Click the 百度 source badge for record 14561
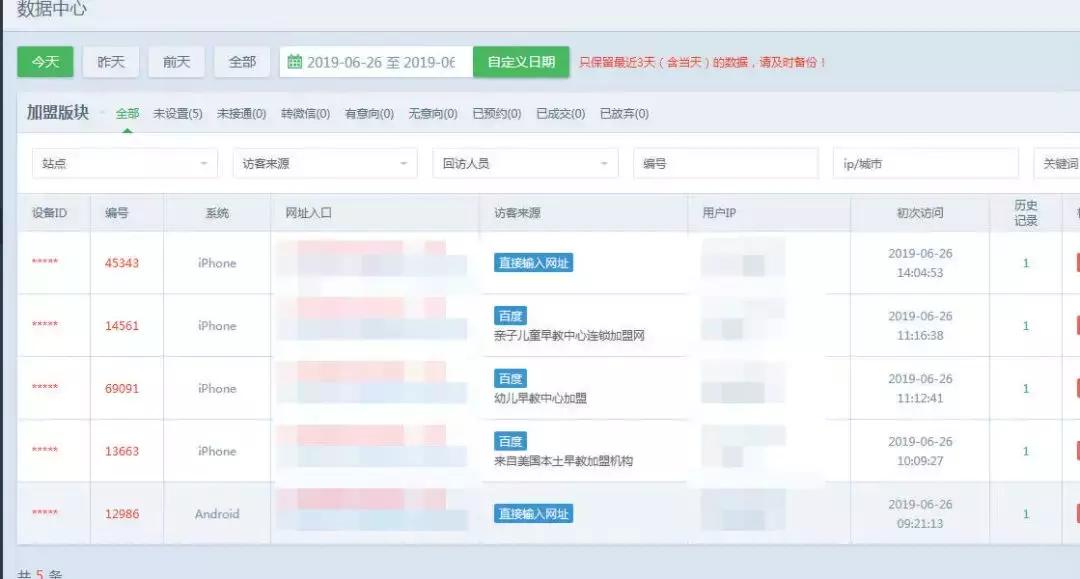Image resolution: width=1080 pixels, height=579 pixels. tap(510, 314)
